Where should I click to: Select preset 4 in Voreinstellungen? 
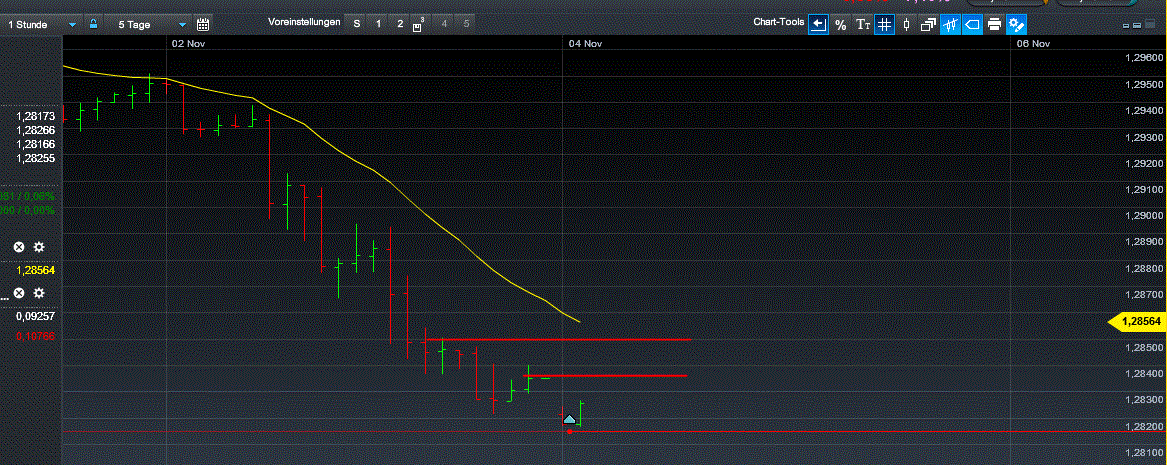444,24
